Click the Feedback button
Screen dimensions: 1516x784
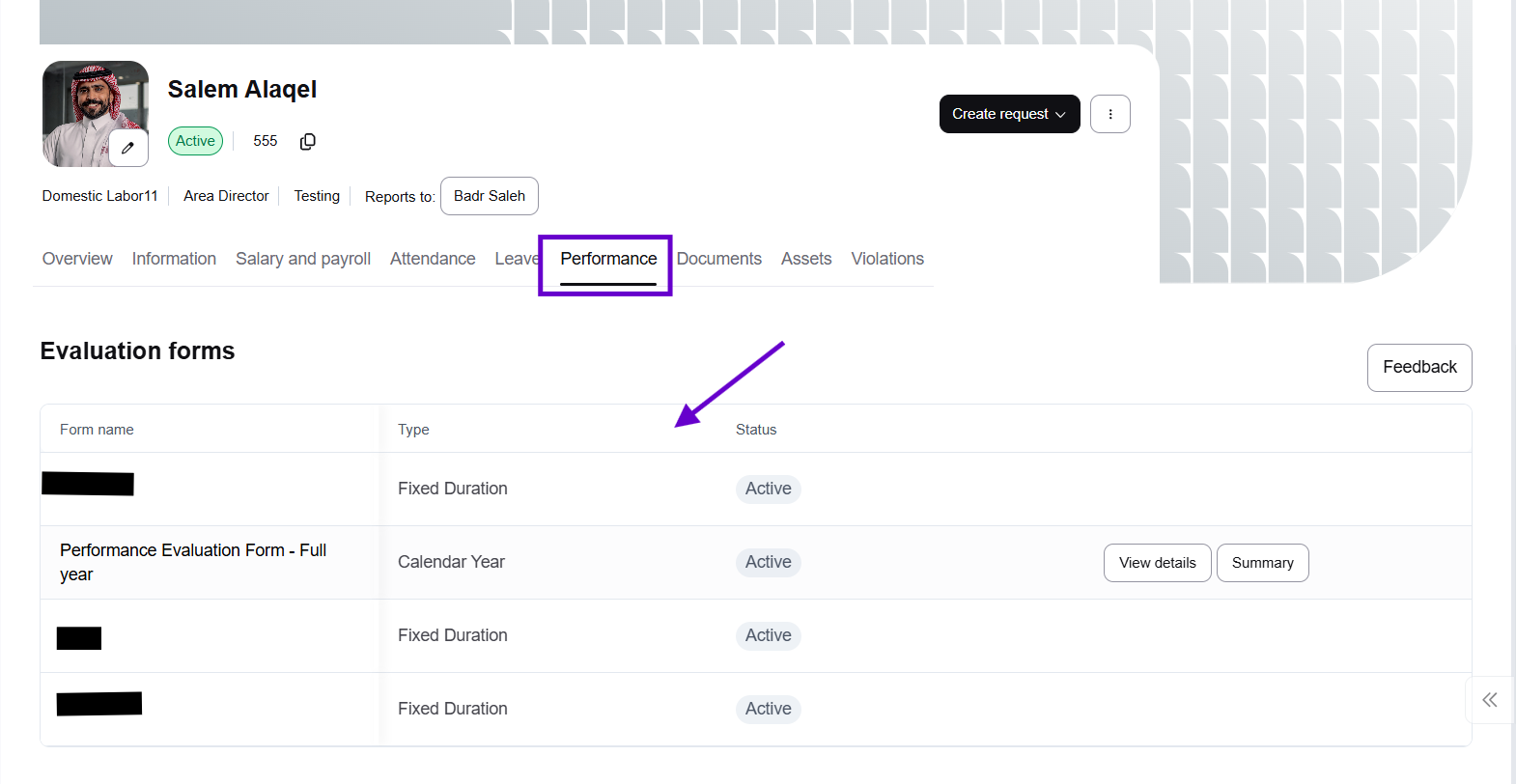(x=1418, y=368)
